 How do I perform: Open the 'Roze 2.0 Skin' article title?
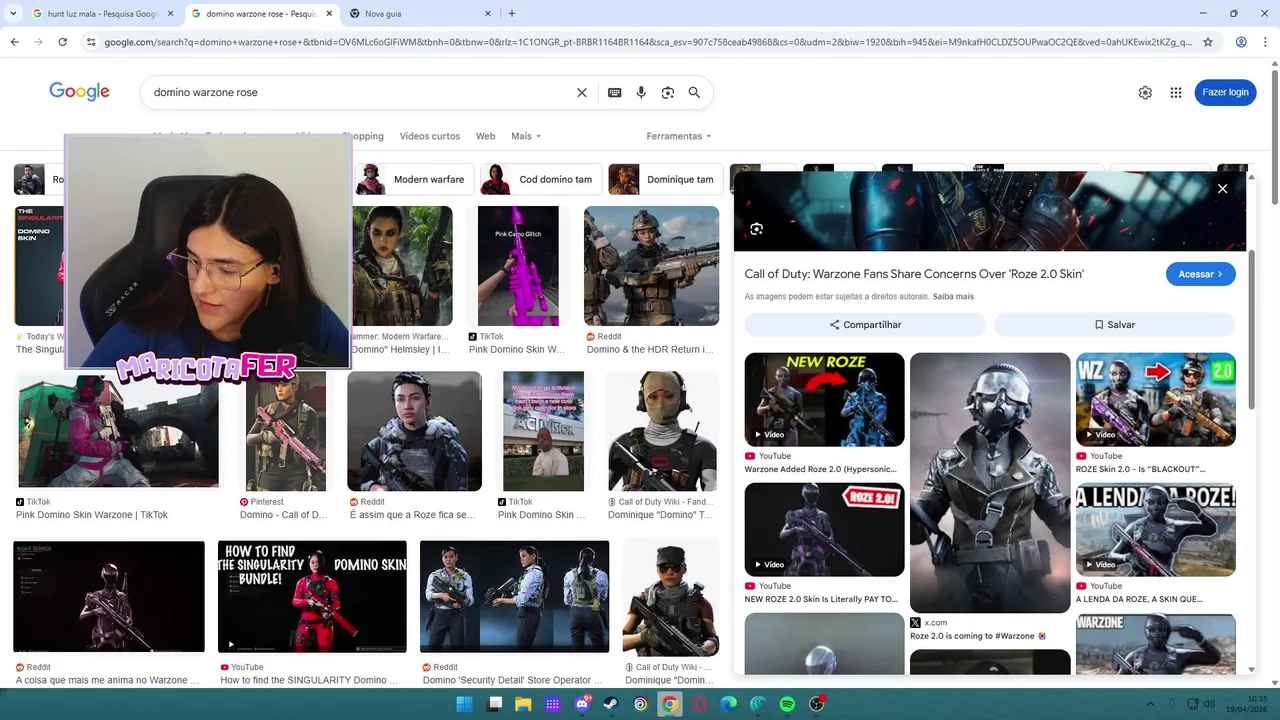(914, 274)
